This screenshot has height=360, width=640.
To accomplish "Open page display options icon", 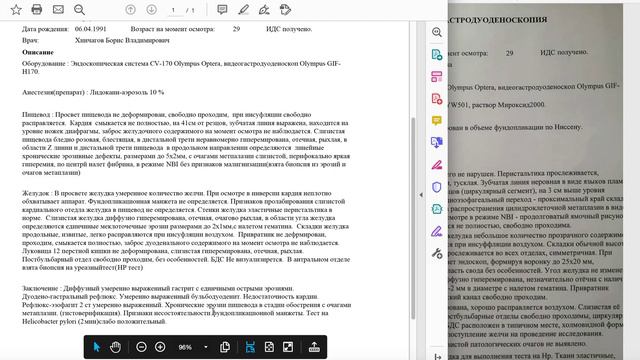I will [x=225, y=347].
